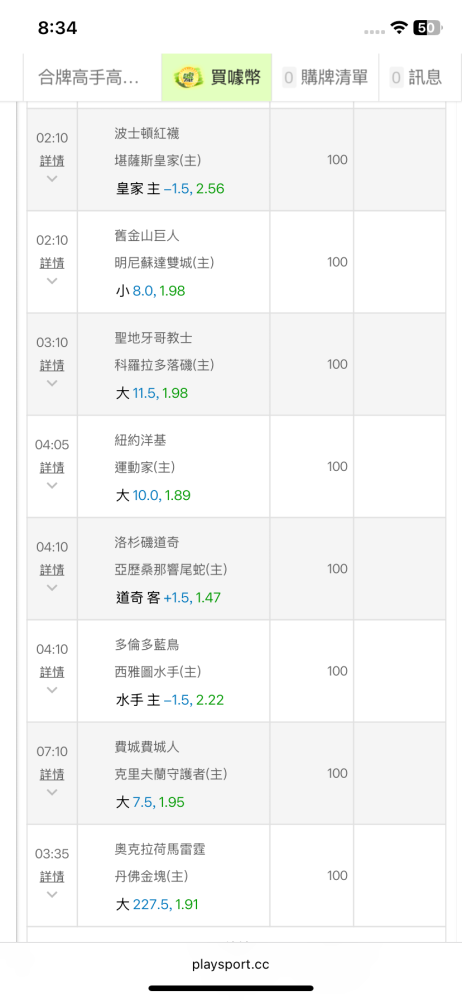Tap the 購牌清單 count badge

coord(289,78)
